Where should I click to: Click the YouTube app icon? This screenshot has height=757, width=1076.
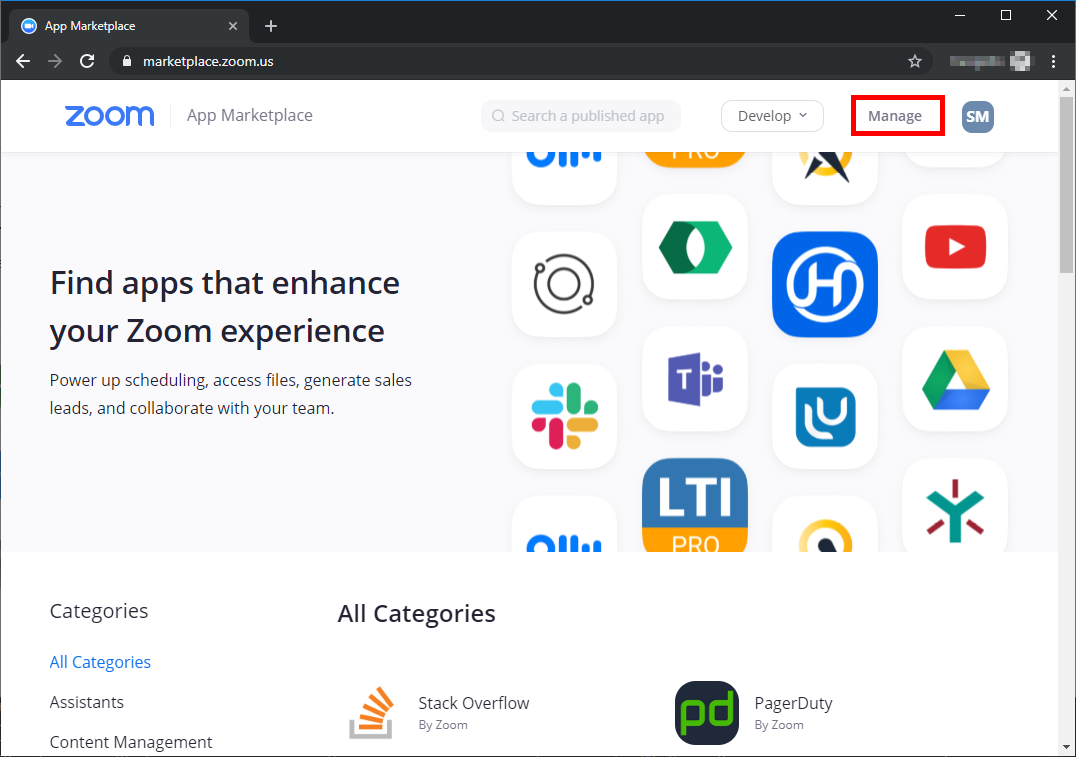point(955,246)
